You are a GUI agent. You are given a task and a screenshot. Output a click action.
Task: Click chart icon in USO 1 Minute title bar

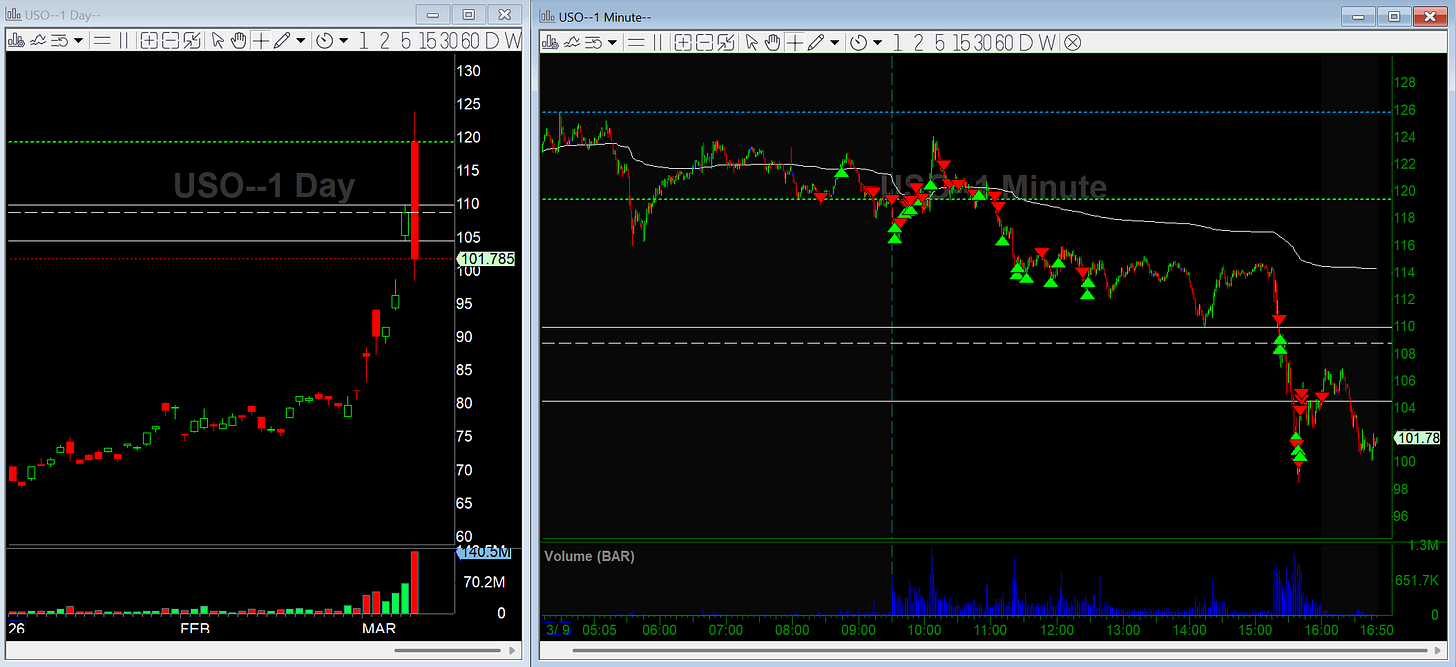[x=547, y=16]
